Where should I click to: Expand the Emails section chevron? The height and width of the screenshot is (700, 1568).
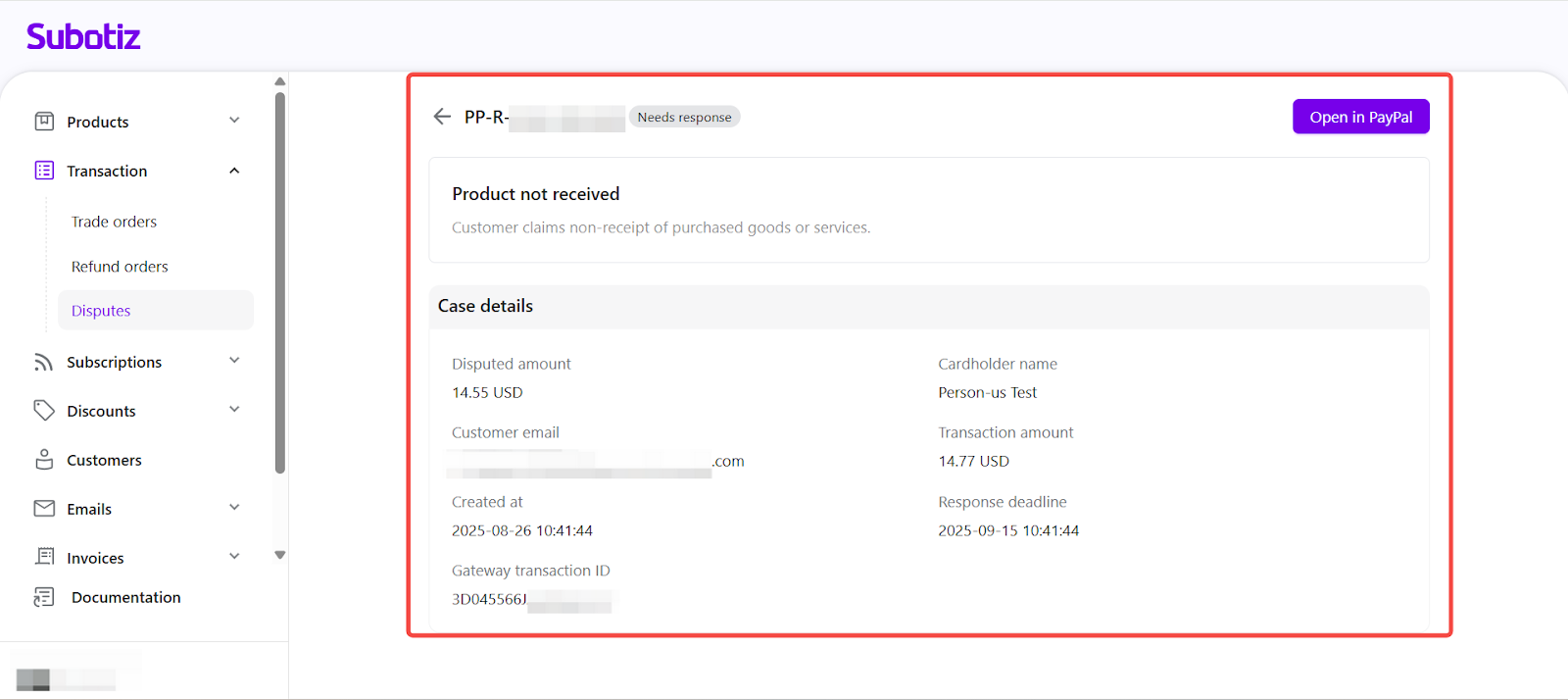(234, 508)
